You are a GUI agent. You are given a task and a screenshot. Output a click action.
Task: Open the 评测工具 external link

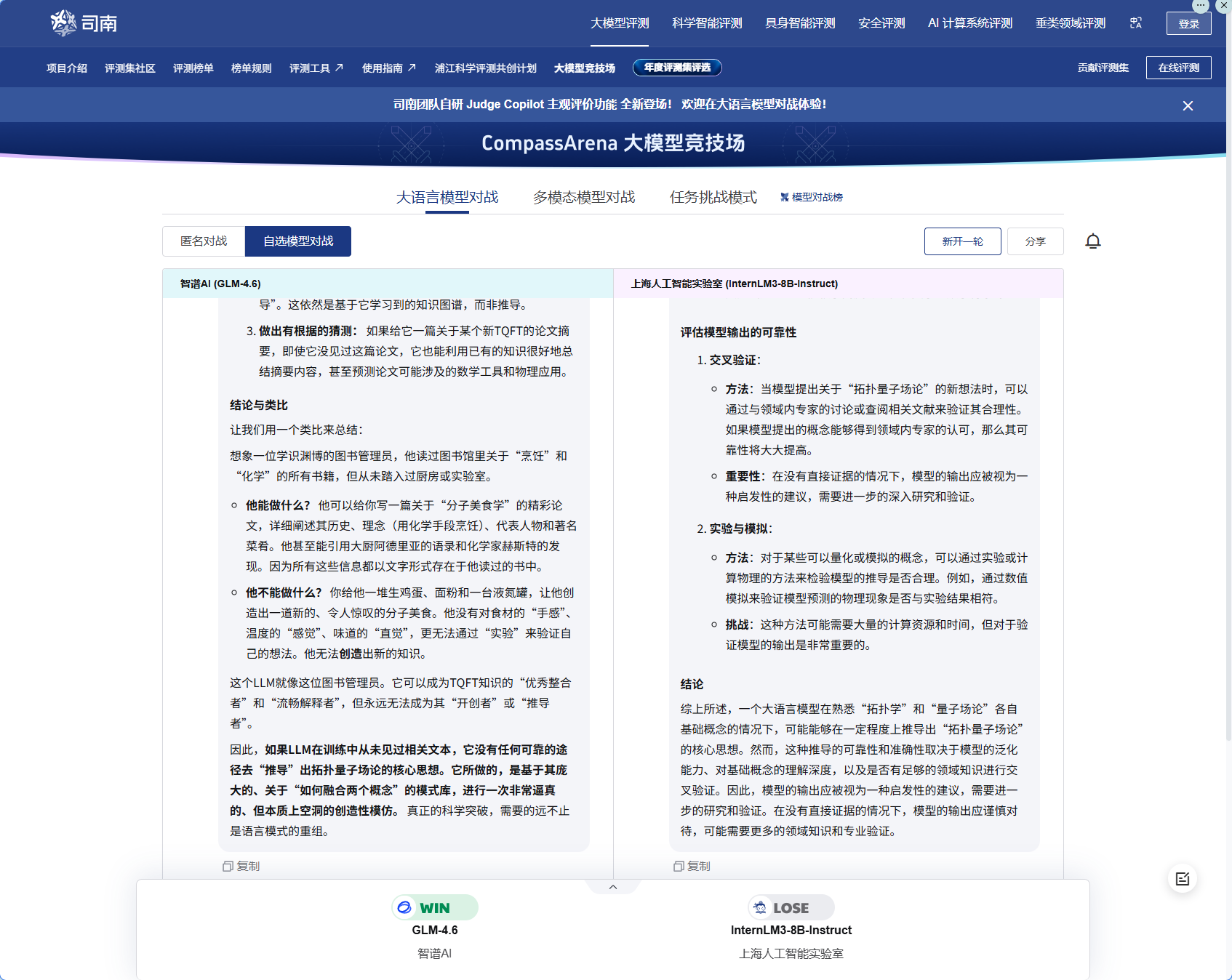[x=316, y=68]
